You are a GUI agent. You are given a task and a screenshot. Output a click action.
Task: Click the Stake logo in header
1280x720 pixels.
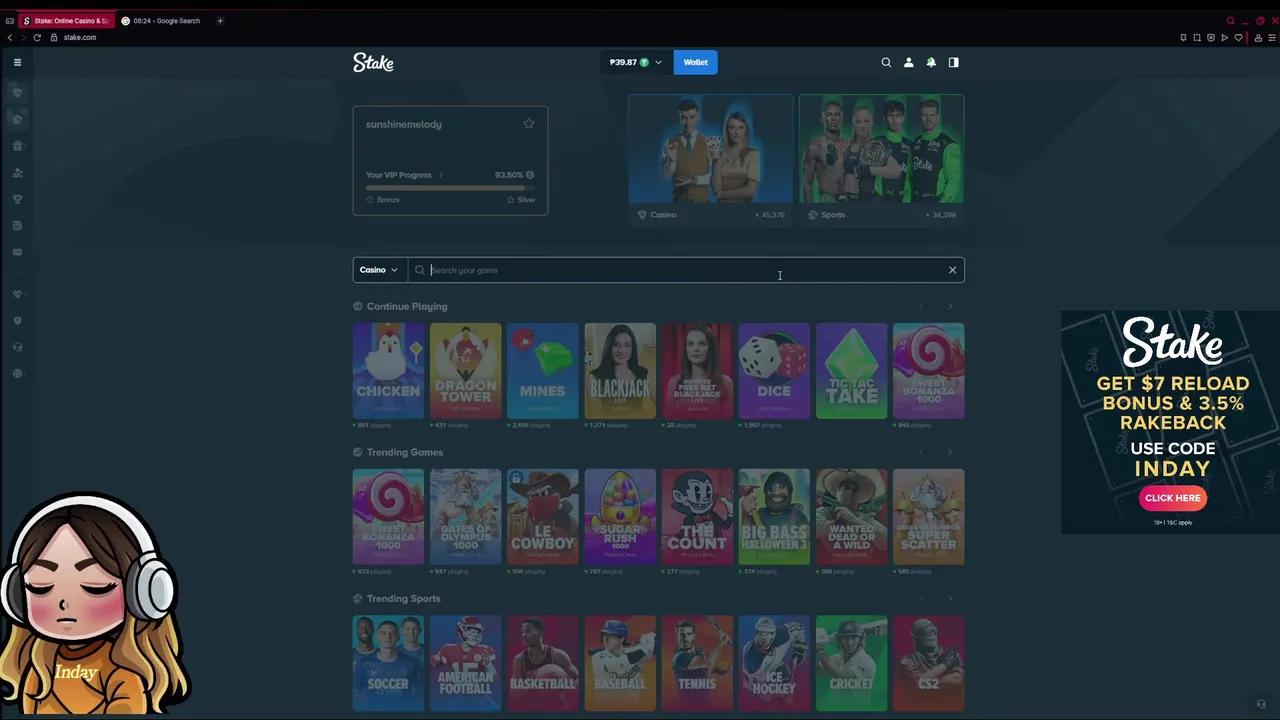coord(373,62)
